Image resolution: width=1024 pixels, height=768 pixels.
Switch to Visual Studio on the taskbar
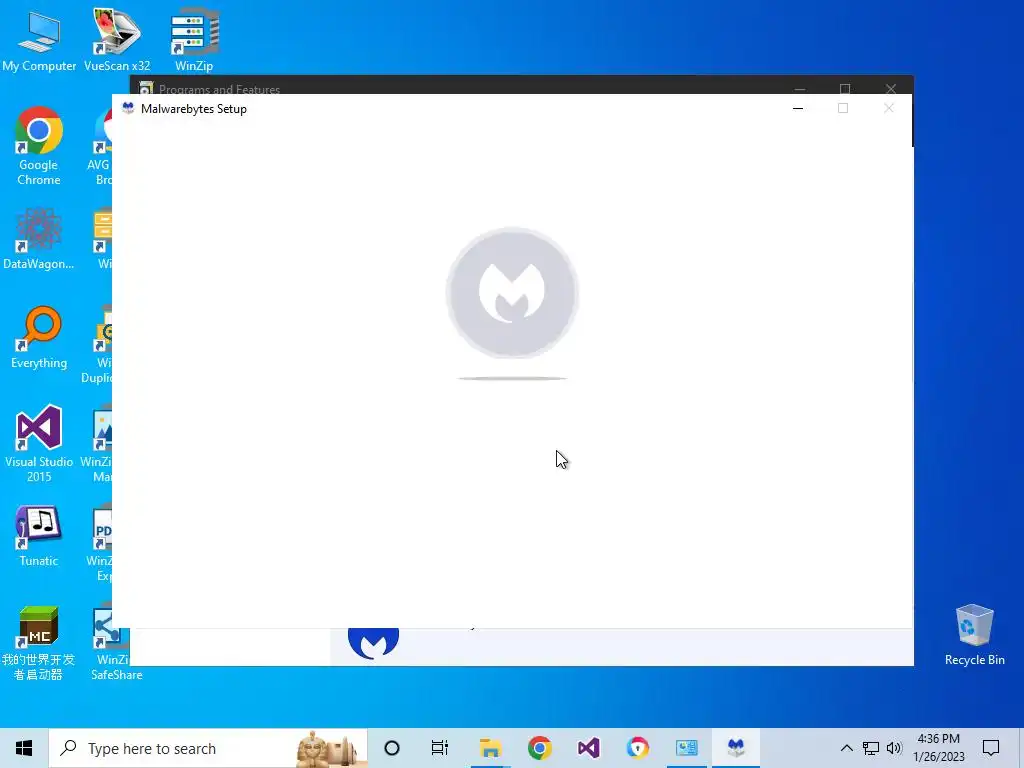(588, 748)
